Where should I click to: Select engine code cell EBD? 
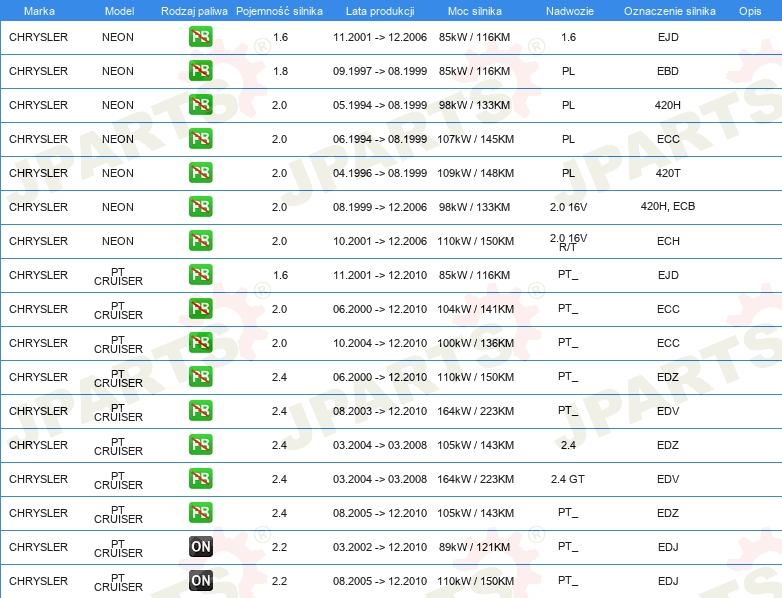[668, 71]
